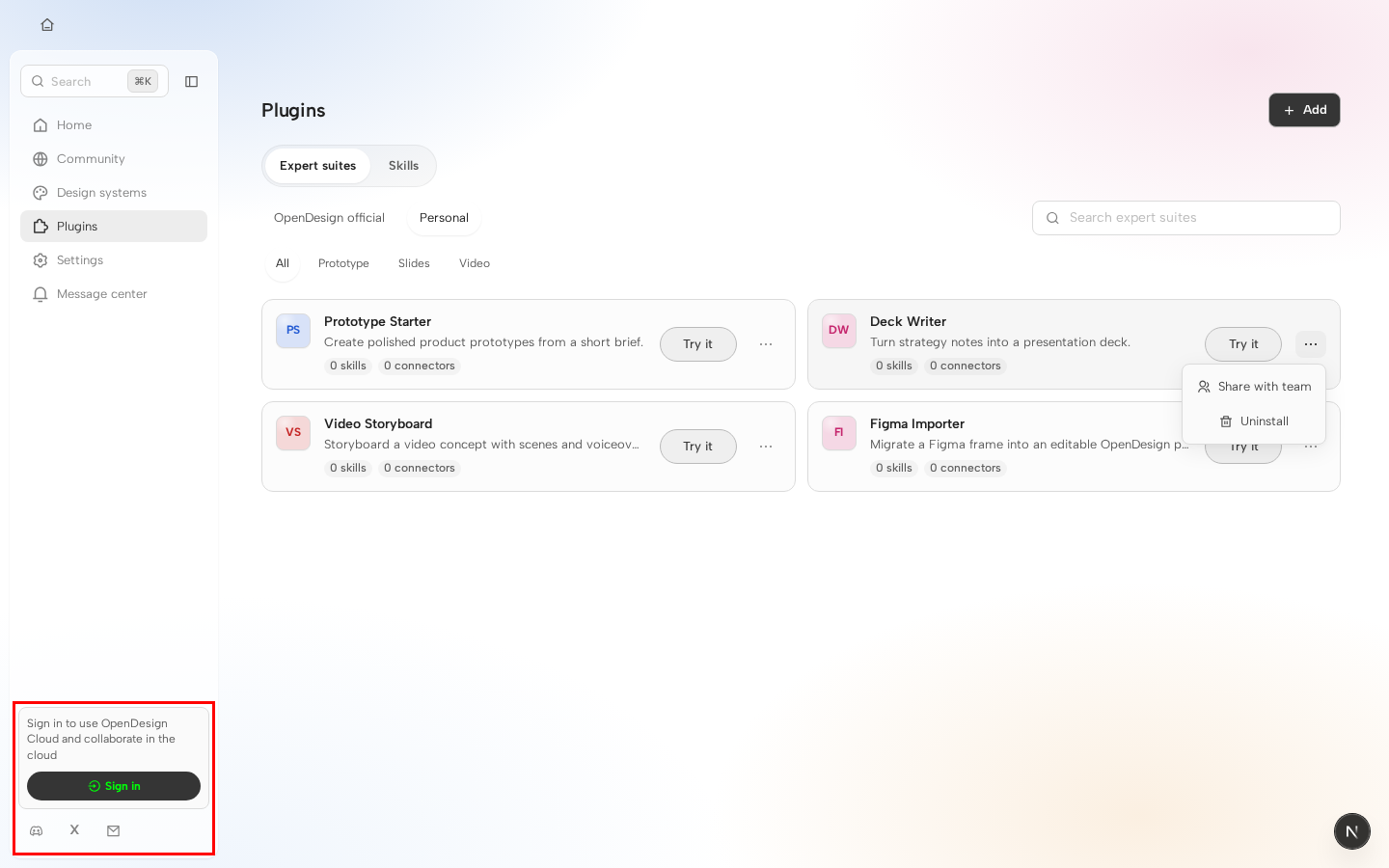Click Try it for Deck Writer

(x=1243, y=344)
